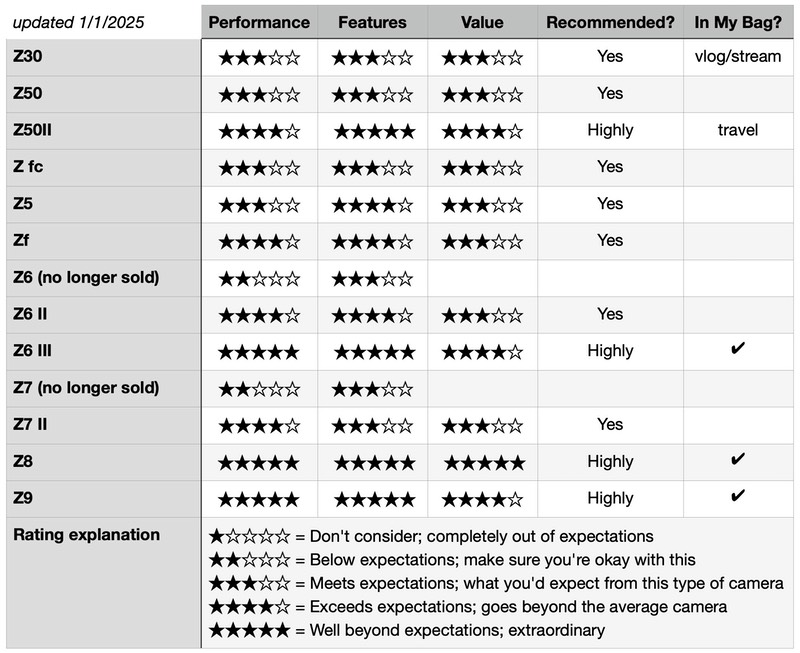Click the Z6 III In My Bag checkmark
The width and height of the screenshot is (800, 653).
pos(738,348)
